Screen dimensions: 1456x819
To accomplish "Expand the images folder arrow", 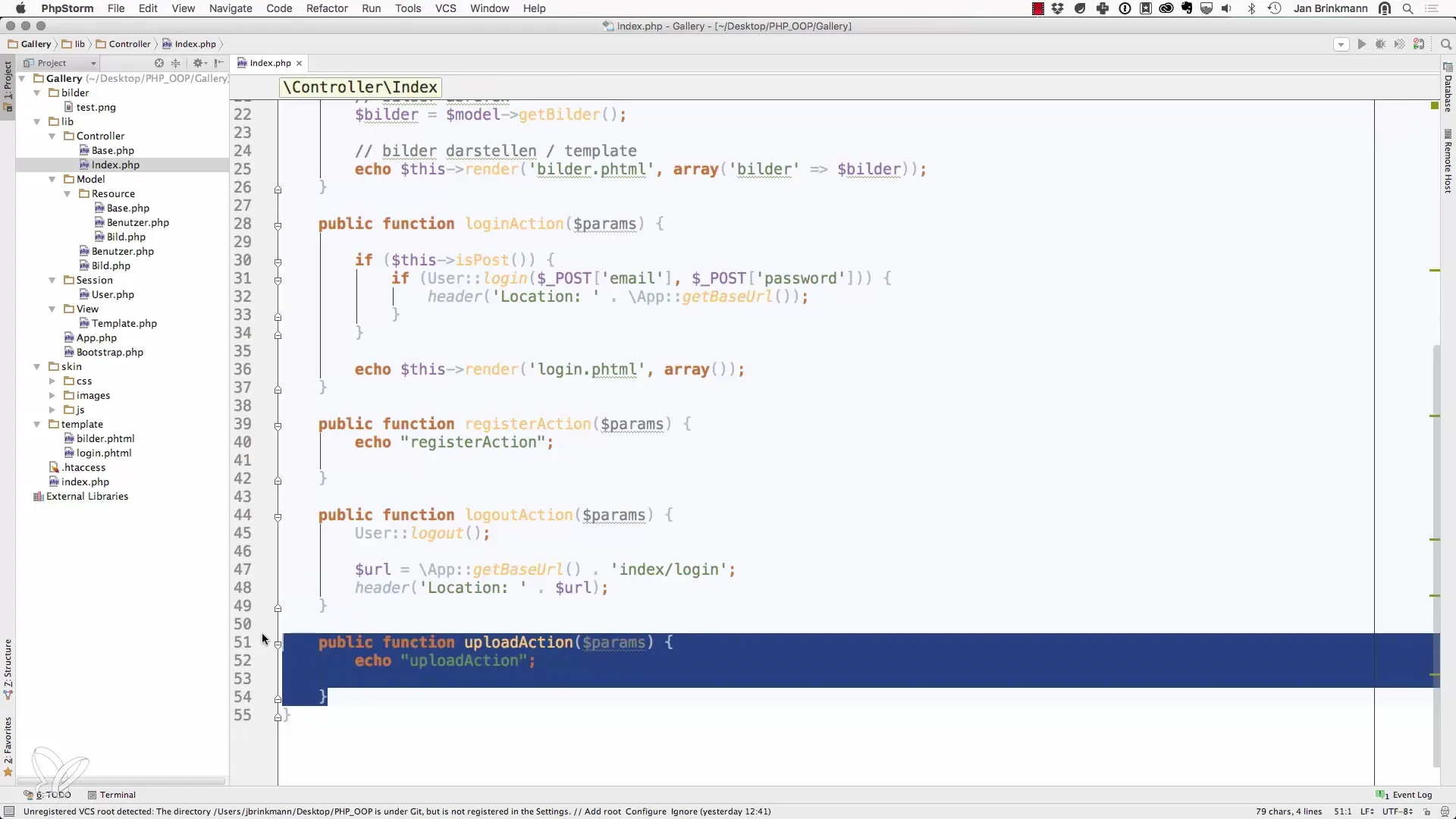I will (52, 395).
